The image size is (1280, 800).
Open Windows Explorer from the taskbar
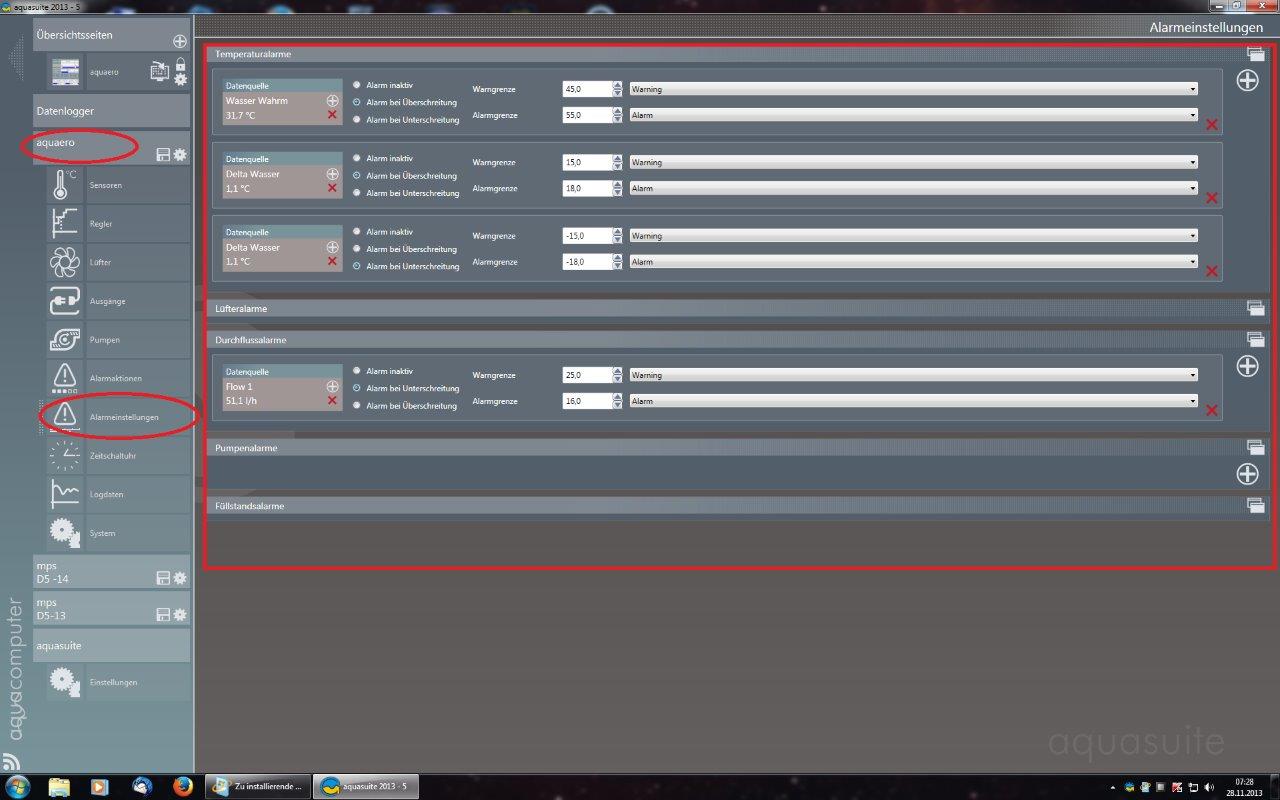point(60,786)
